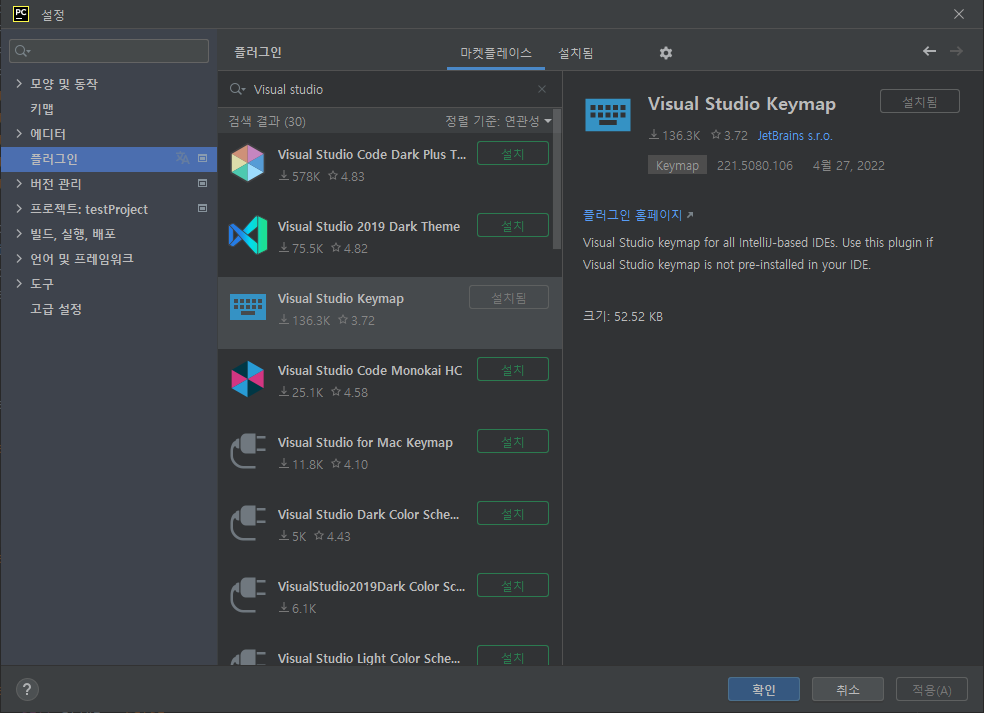Click Visual Studio for Mac Keymap icon
The image size is (984, 713).
(248, 451)
